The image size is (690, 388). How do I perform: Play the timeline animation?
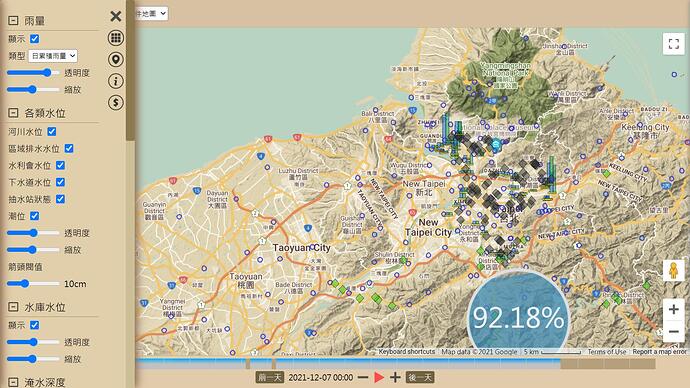point(379,377)
